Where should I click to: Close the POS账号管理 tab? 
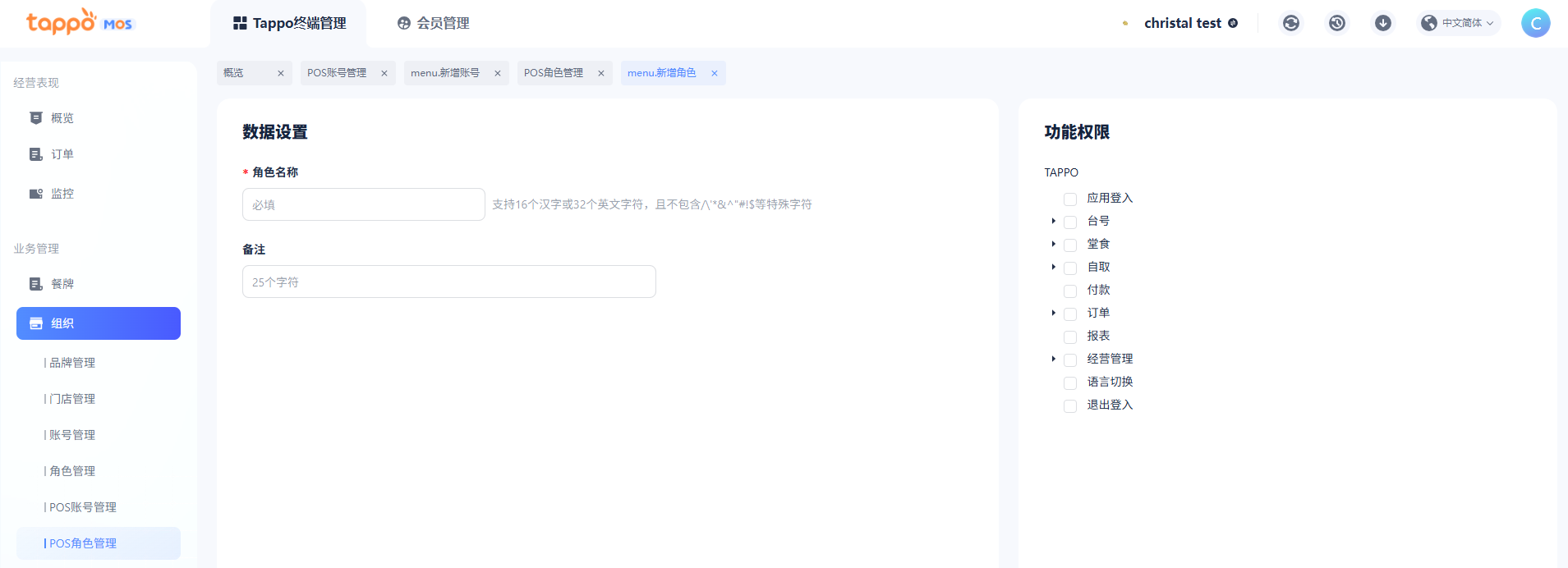pos(384,73)
